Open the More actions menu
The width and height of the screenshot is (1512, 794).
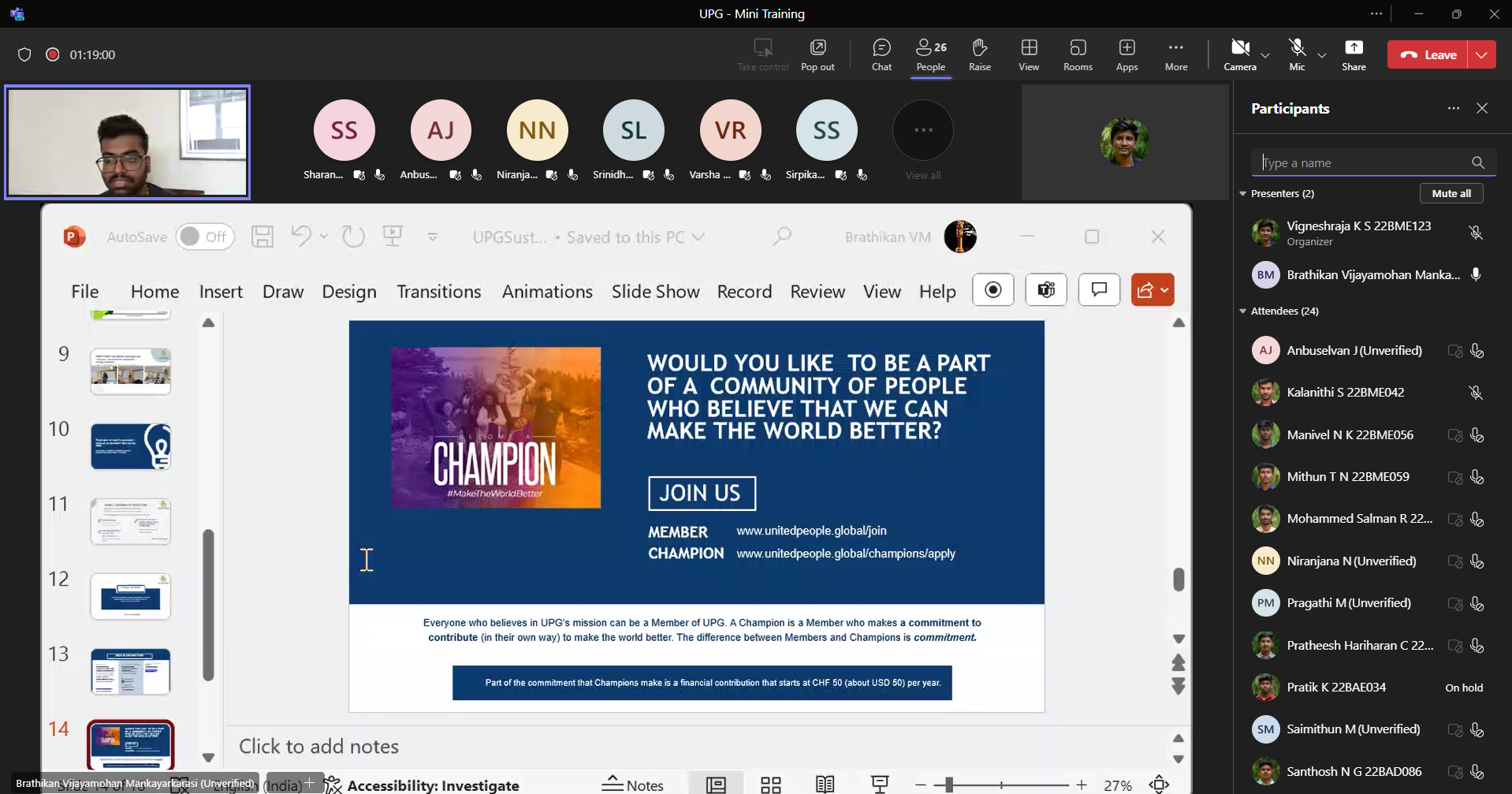pyautogui.click(x=1175, y=54)
